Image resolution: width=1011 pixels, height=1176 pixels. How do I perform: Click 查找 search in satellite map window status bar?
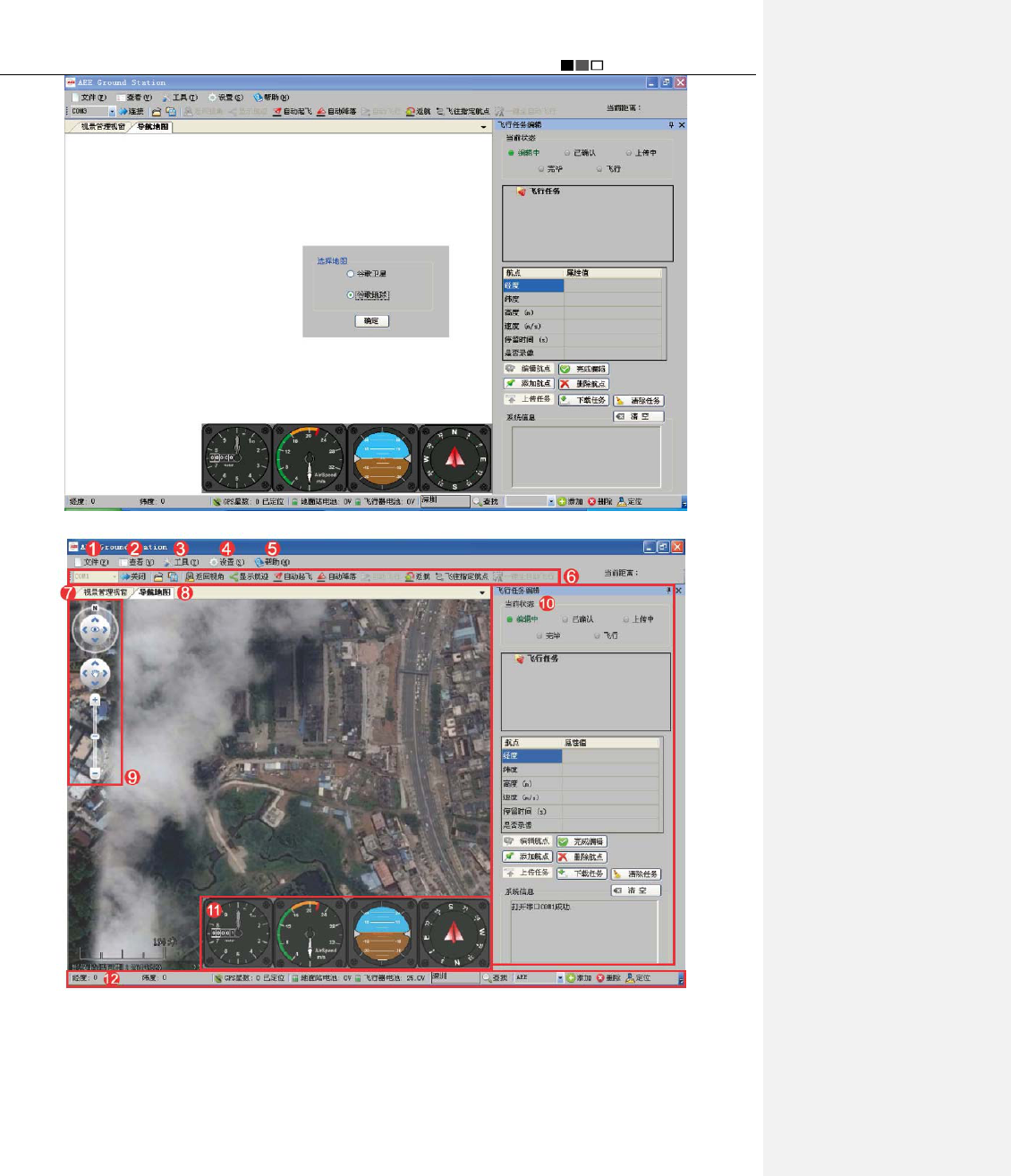(x=496, y=978)
